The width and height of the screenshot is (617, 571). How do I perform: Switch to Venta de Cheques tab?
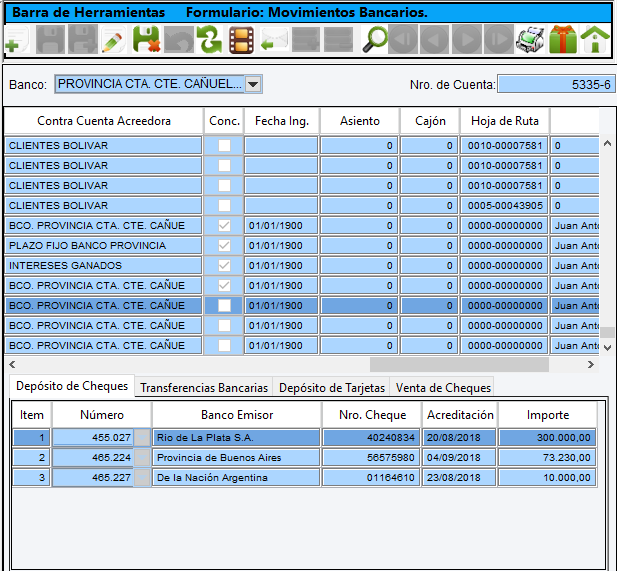(443, 388)
